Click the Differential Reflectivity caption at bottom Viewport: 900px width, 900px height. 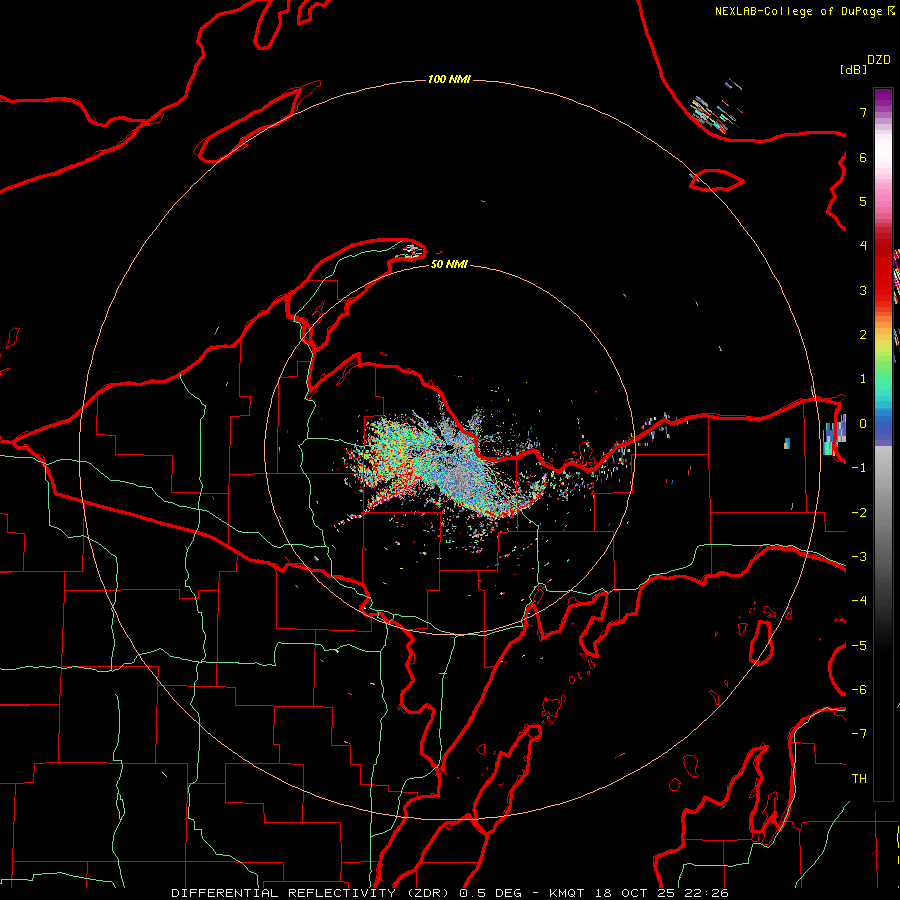(450, 893)
